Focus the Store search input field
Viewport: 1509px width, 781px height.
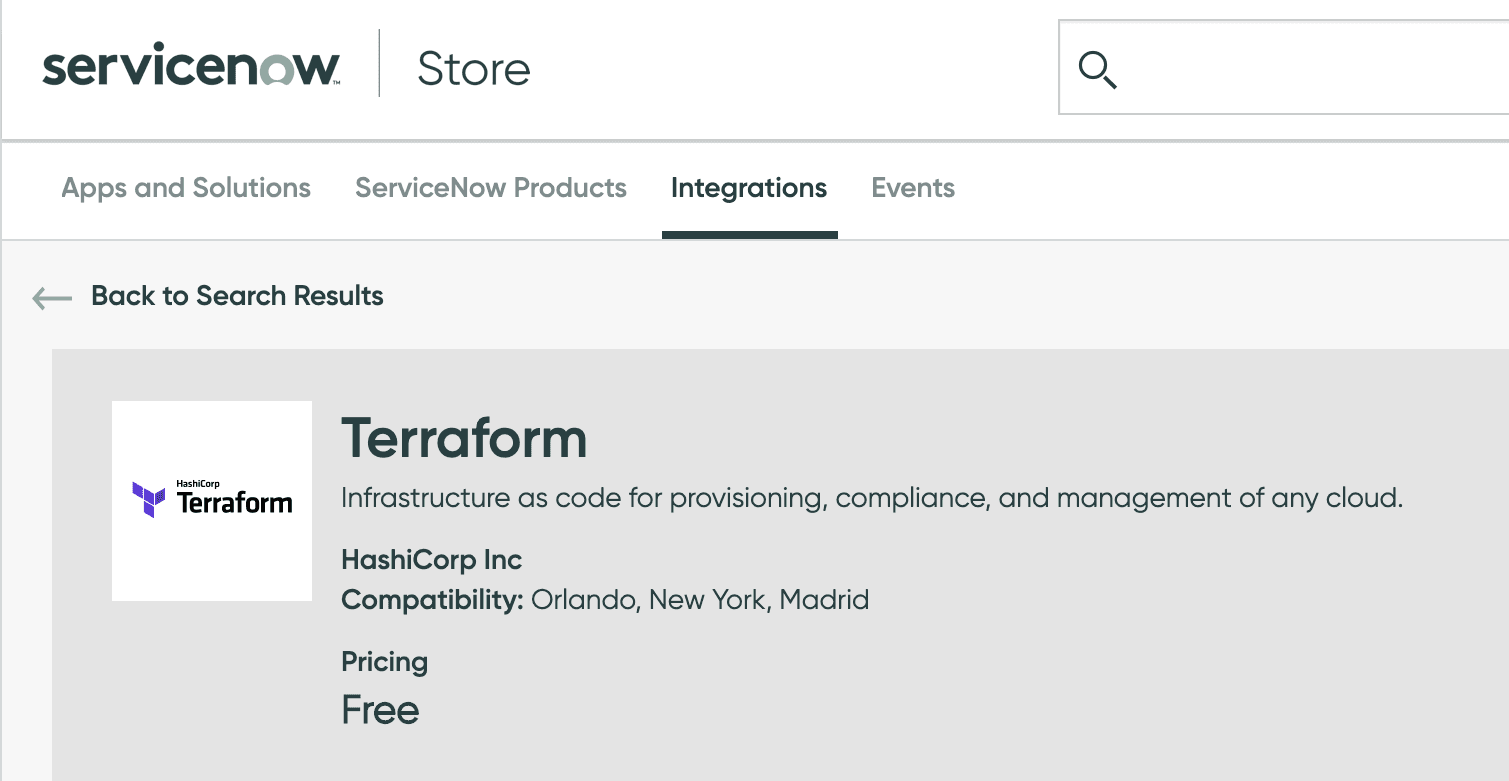pyautogui.click(x=1310, y=68)
